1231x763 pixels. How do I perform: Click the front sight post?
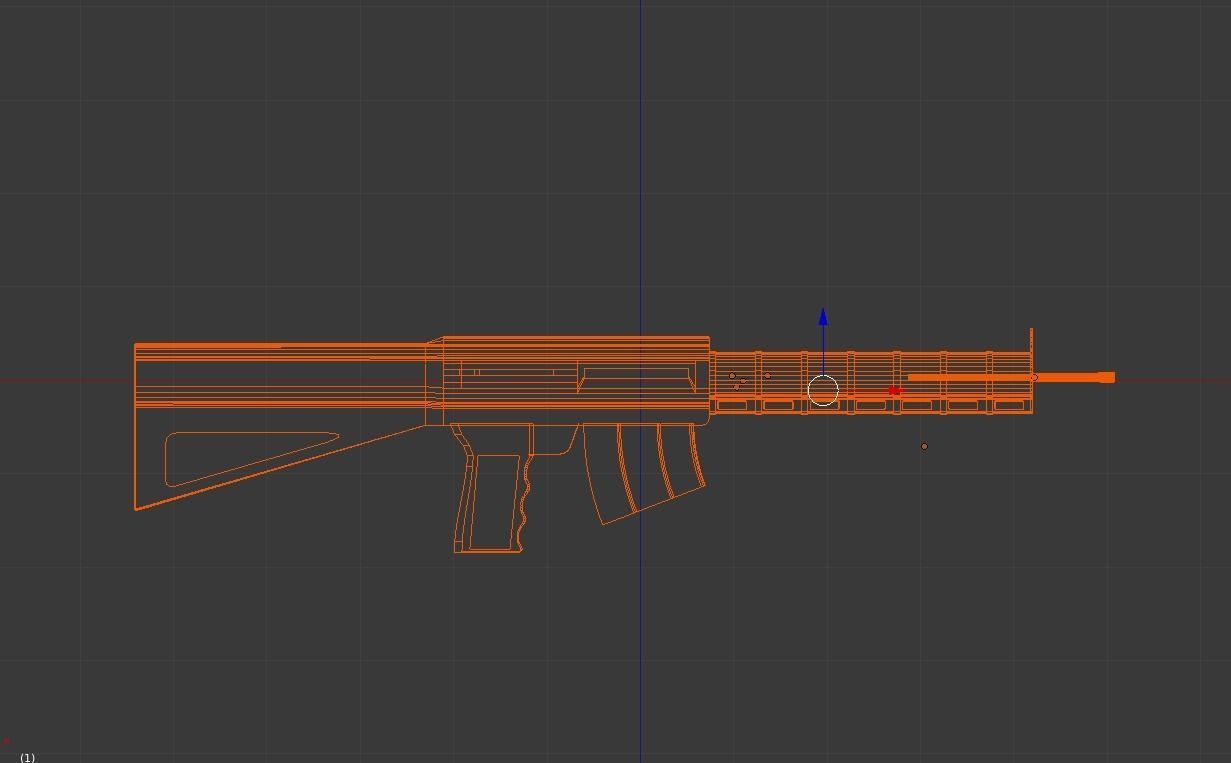click(x=1031, y=340)
